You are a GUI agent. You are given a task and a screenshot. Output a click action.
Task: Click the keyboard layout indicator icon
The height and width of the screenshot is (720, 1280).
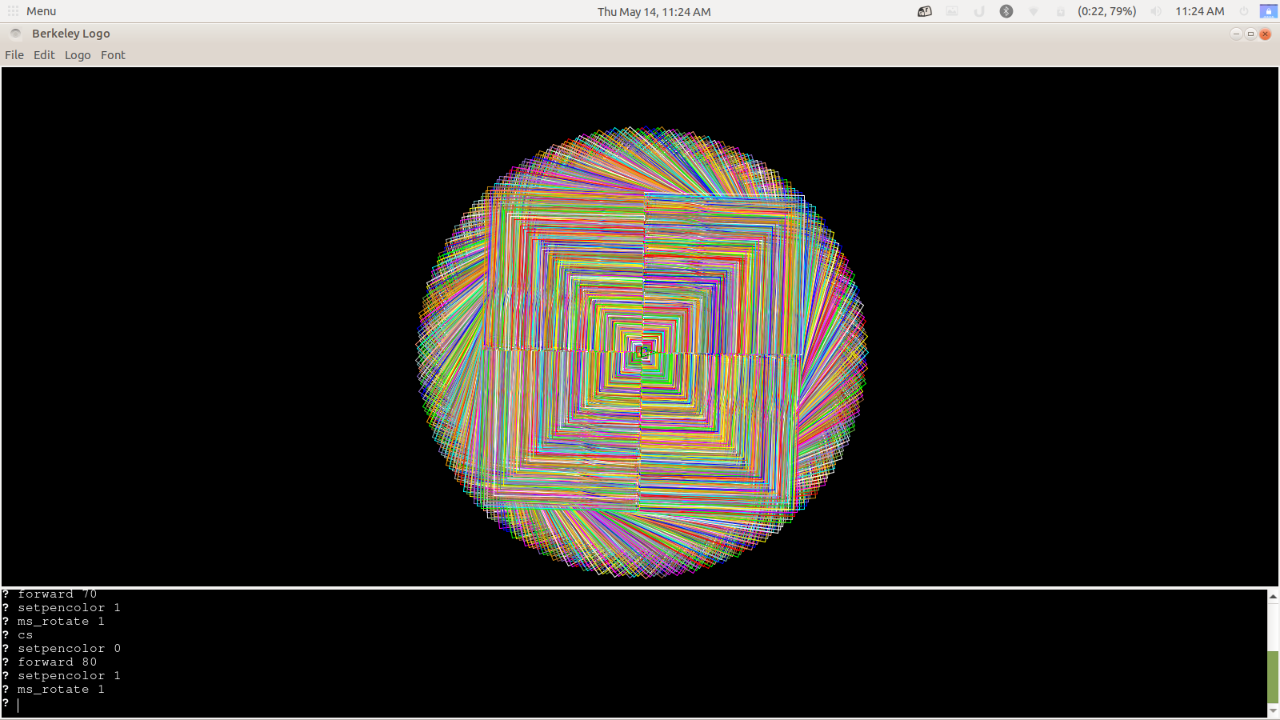pyautogui.click(x=924, y=11)
